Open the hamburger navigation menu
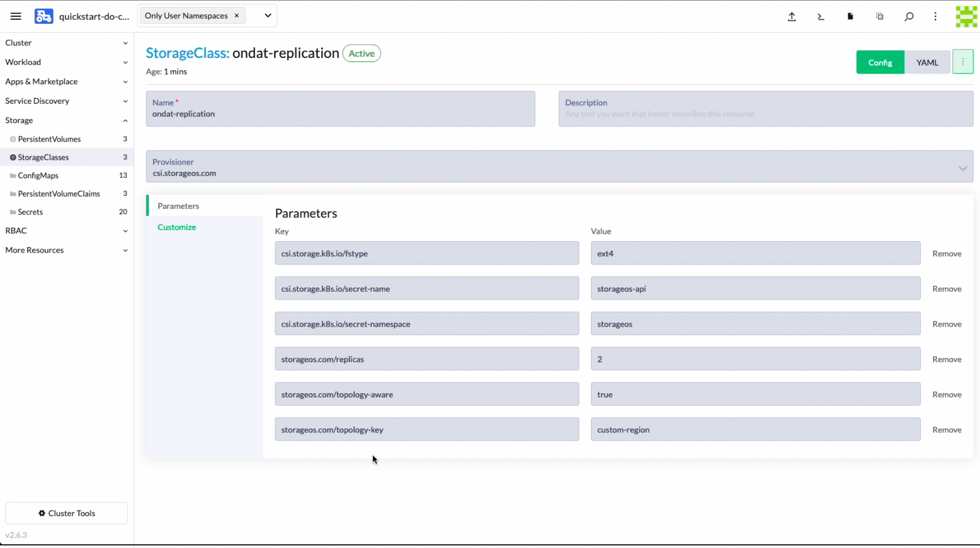The height and width of the screenshot is (548, 980). 16,16
